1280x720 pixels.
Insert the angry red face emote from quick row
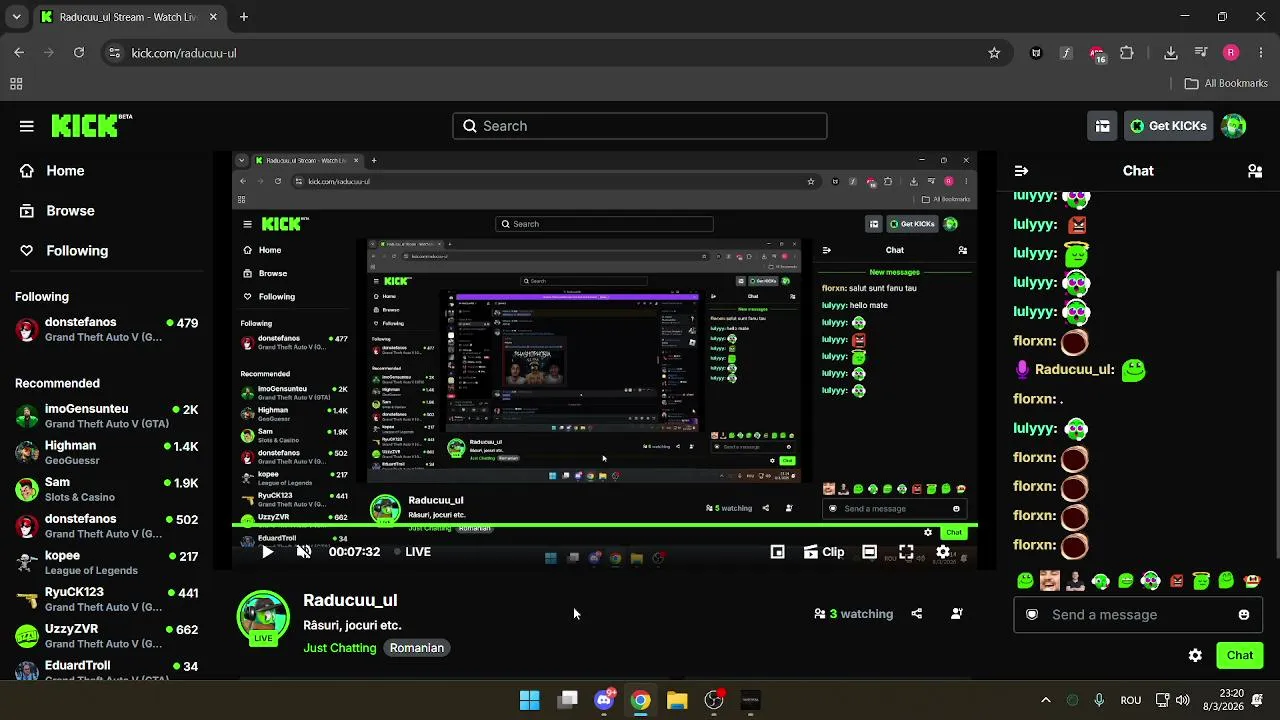tap(1176, 581)
